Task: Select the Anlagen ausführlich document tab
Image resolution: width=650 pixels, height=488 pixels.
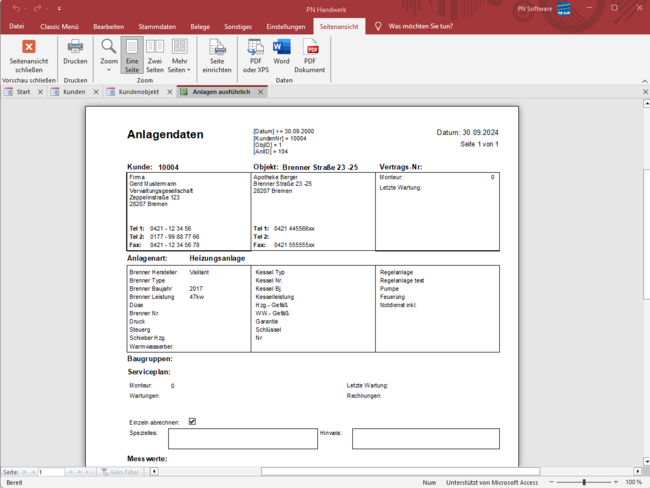Action: (x=221, y=92)
